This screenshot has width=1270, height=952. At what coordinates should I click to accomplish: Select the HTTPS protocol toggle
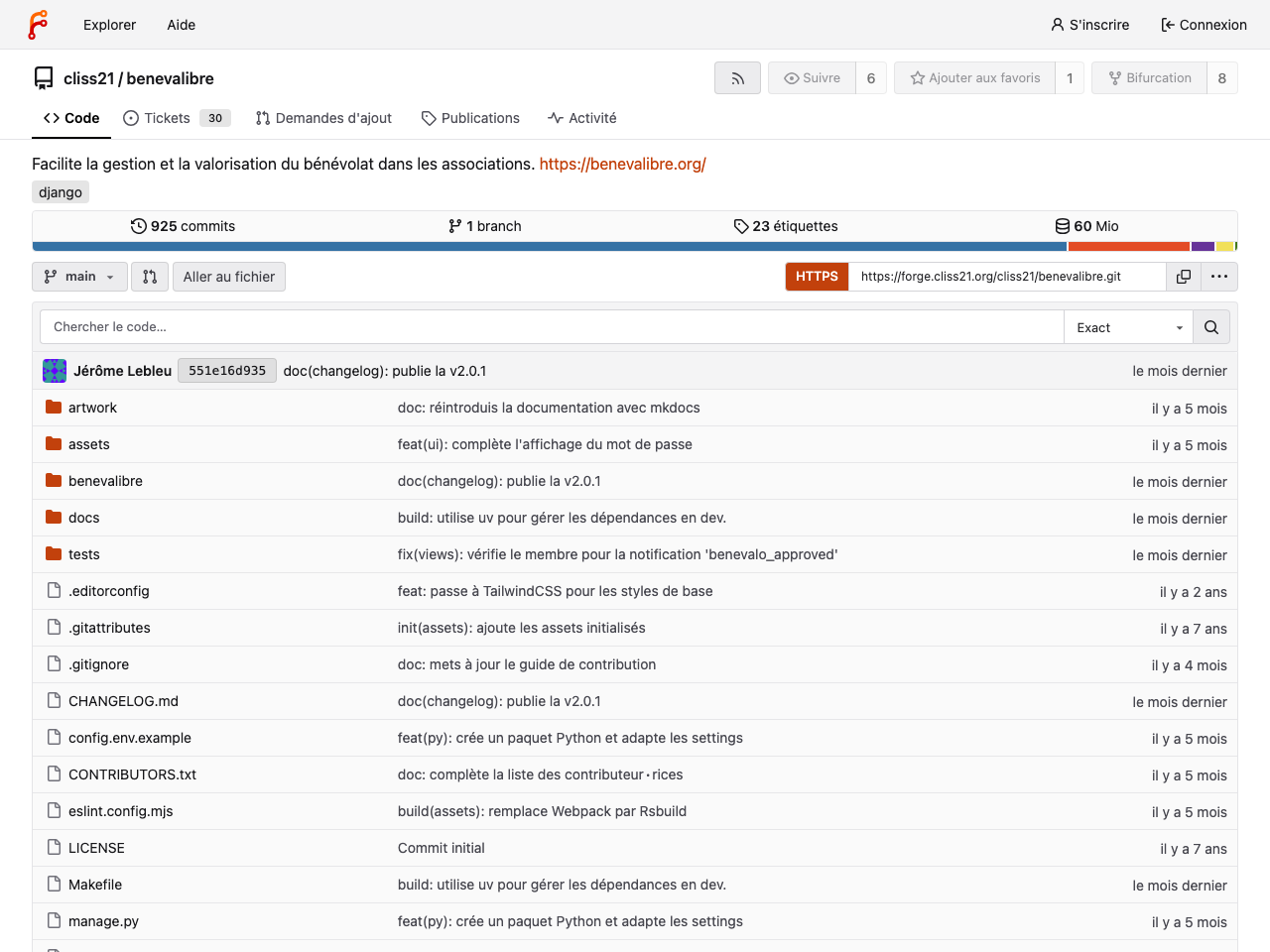(x=817, y=277)
